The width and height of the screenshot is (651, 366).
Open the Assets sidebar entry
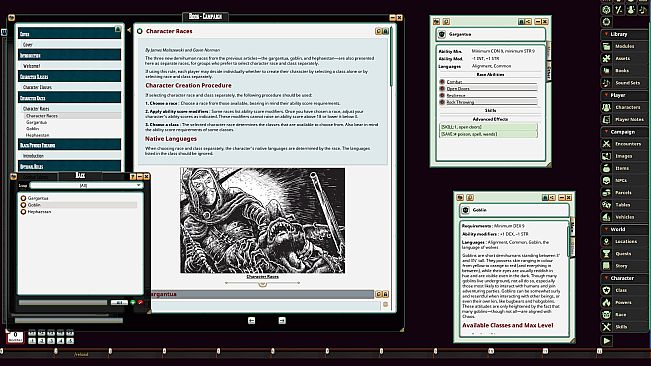click(624, 59)
